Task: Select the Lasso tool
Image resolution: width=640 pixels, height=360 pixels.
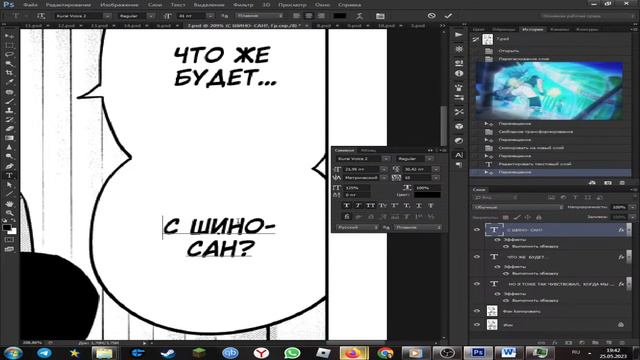Action: (9, 54)
